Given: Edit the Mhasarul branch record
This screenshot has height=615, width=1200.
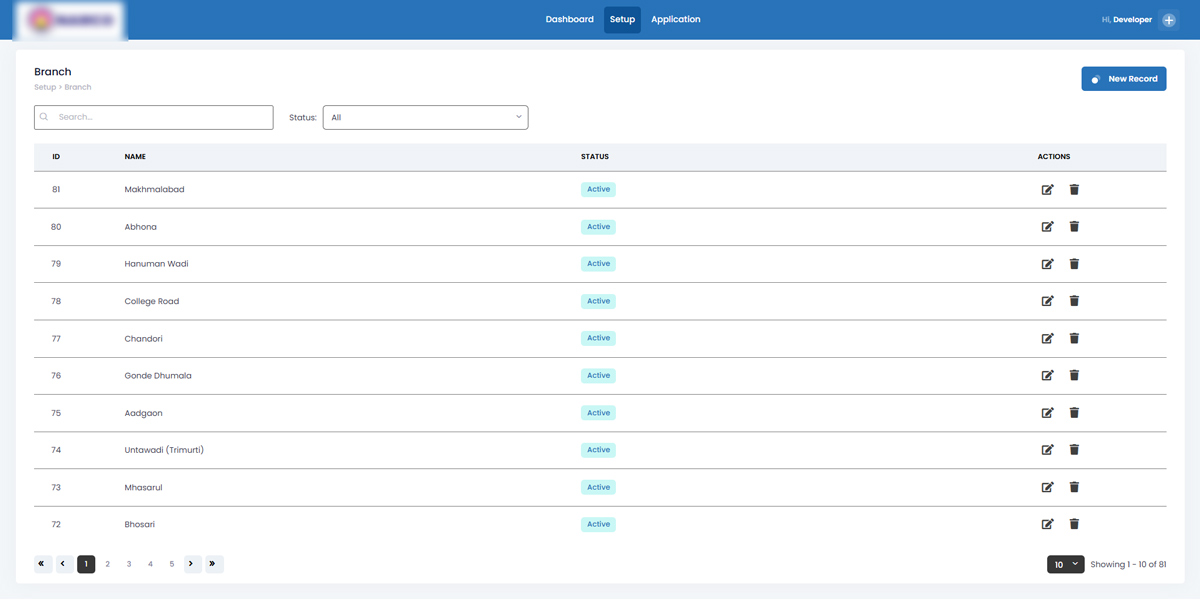Looking at the screenshot, I should tap(1047, 487).
